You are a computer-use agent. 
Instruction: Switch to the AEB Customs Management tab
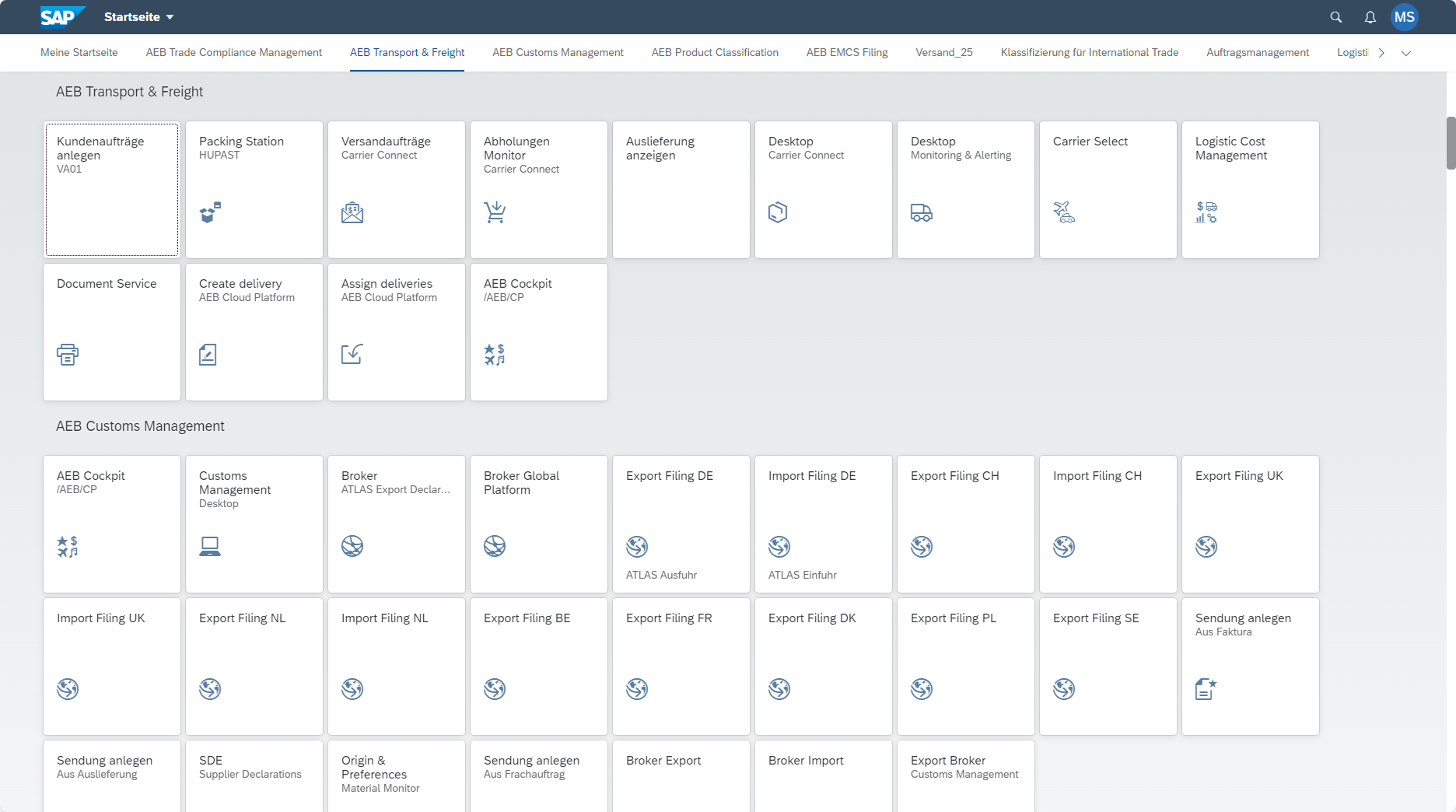[557, 52]
